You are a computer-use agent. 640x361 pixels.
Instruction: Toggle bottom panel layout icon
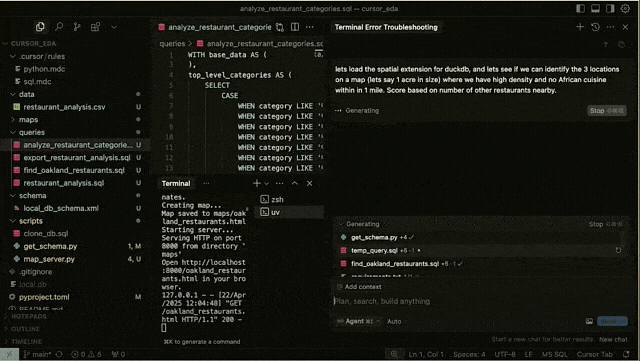(x=595, y=9)
